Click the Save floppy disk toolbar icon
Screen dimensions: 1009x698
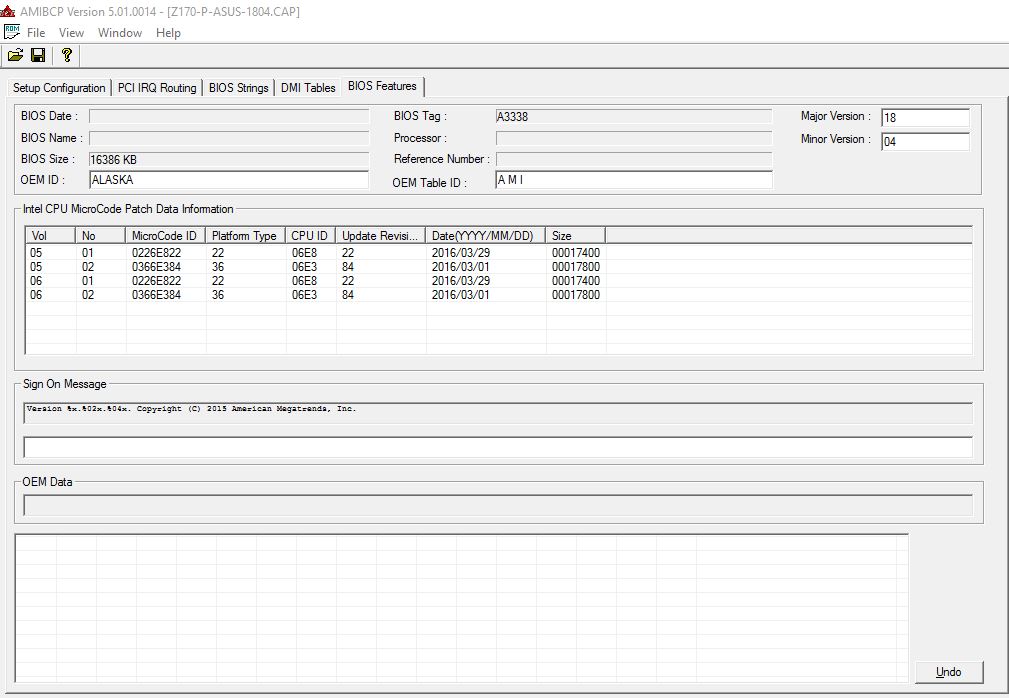[38, 55]
